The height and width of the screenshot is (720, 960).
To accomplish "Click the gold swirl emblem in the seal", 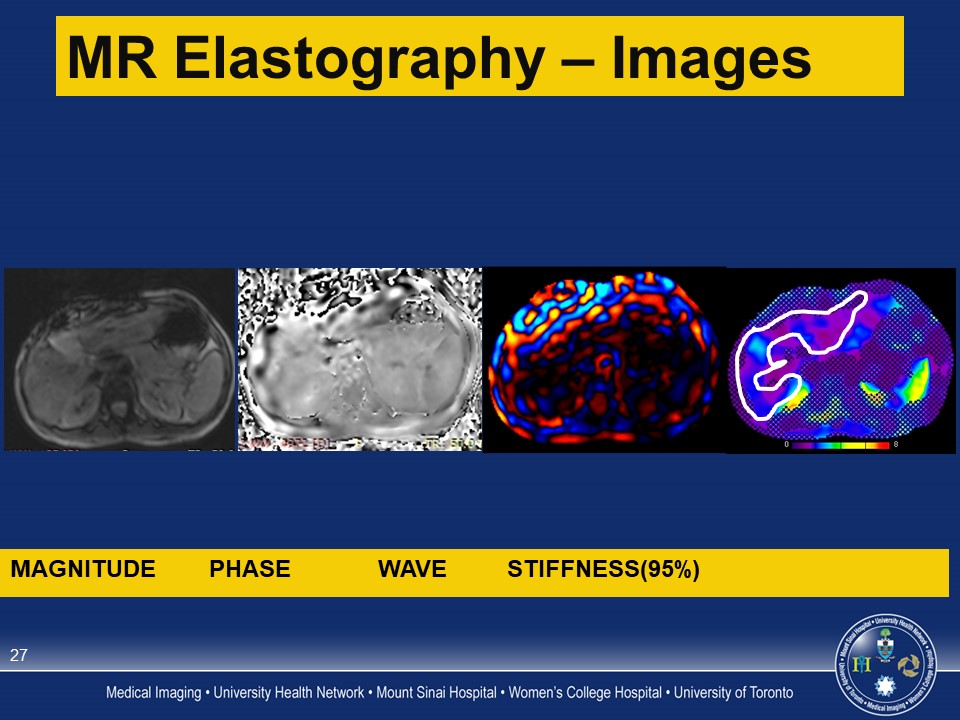I will point(910,665).
